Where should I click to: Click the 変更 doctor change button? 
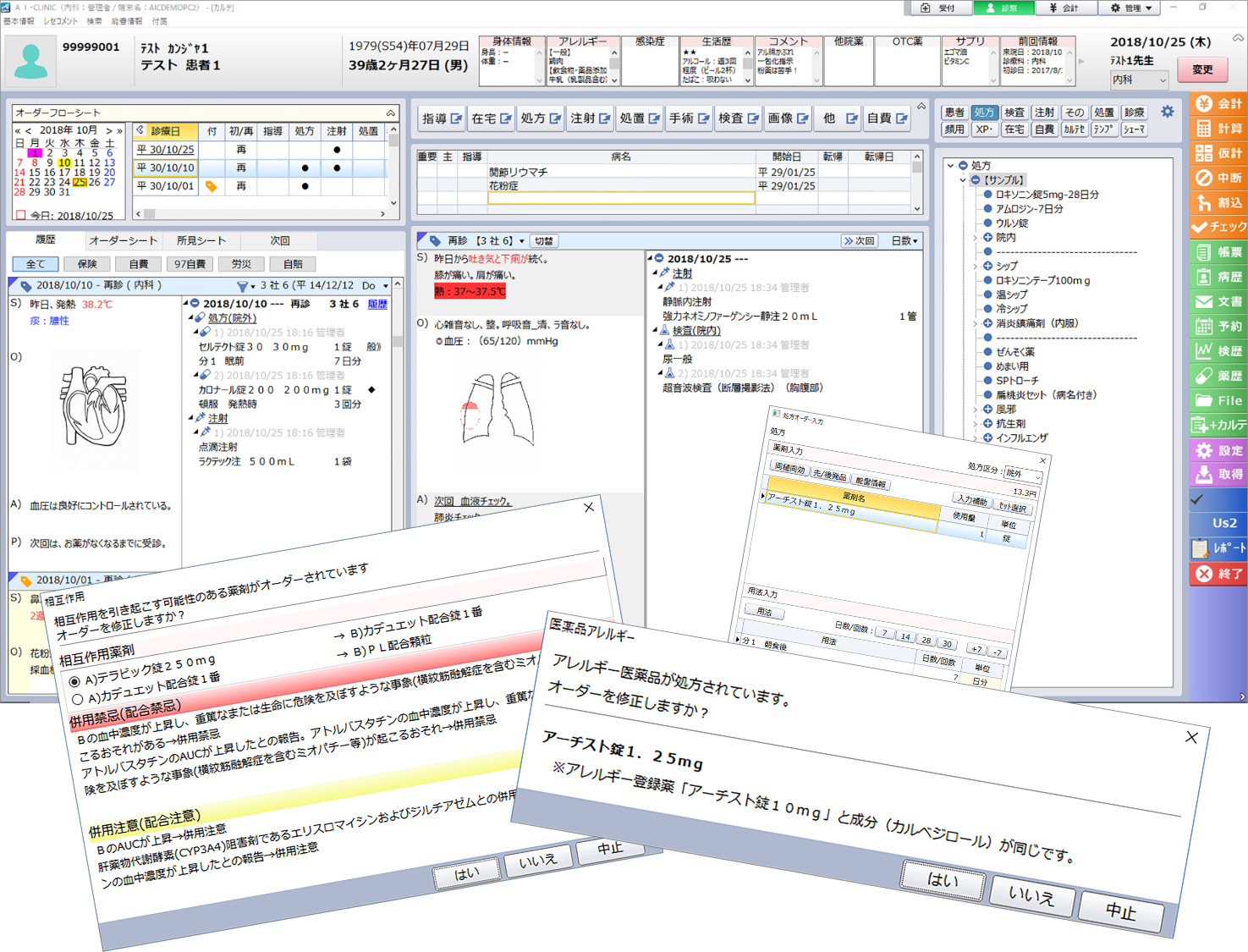click(x=1202, y=69)
